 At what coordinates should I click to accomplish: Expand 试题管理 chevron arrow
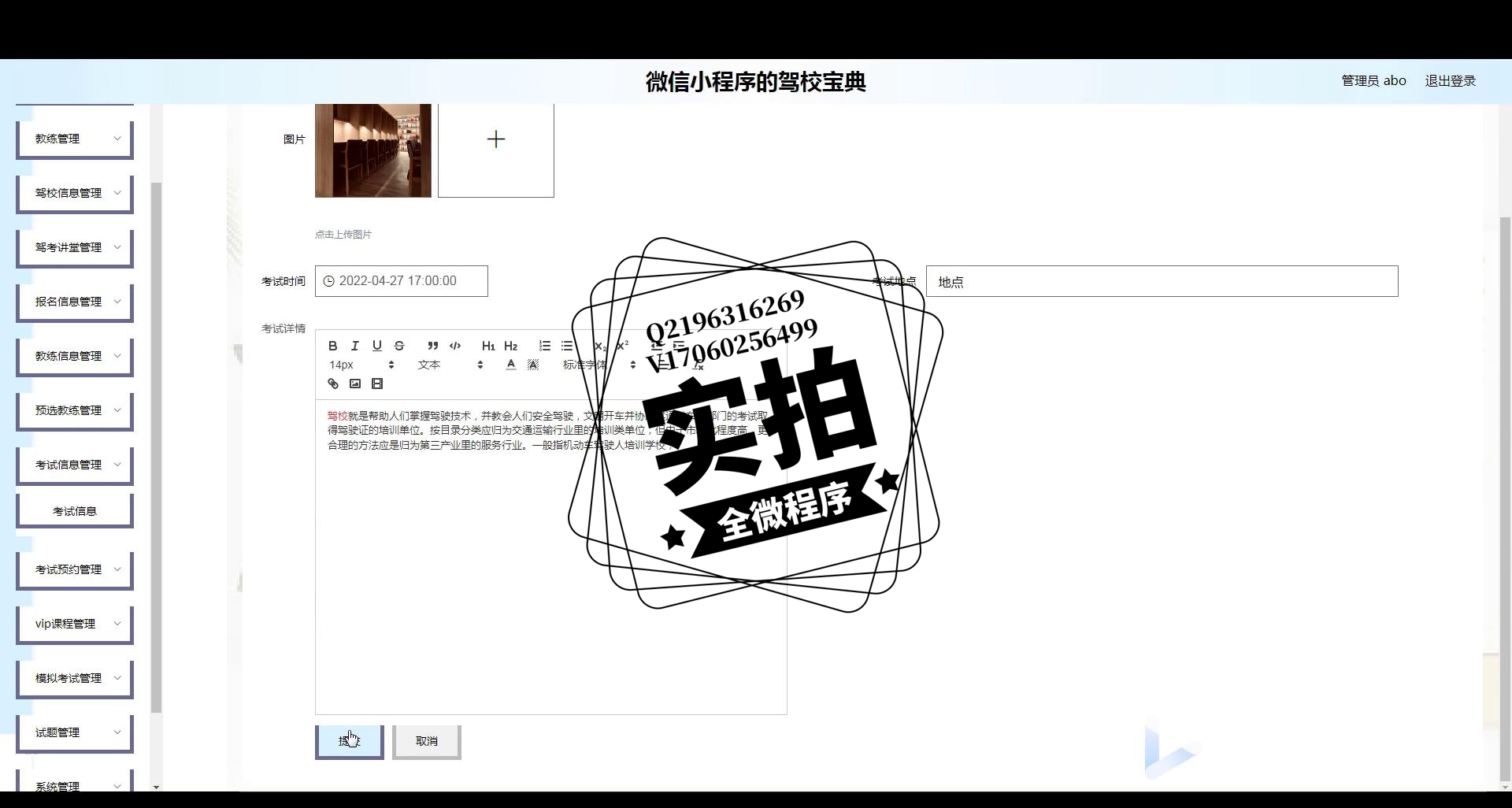pos(117,732)
